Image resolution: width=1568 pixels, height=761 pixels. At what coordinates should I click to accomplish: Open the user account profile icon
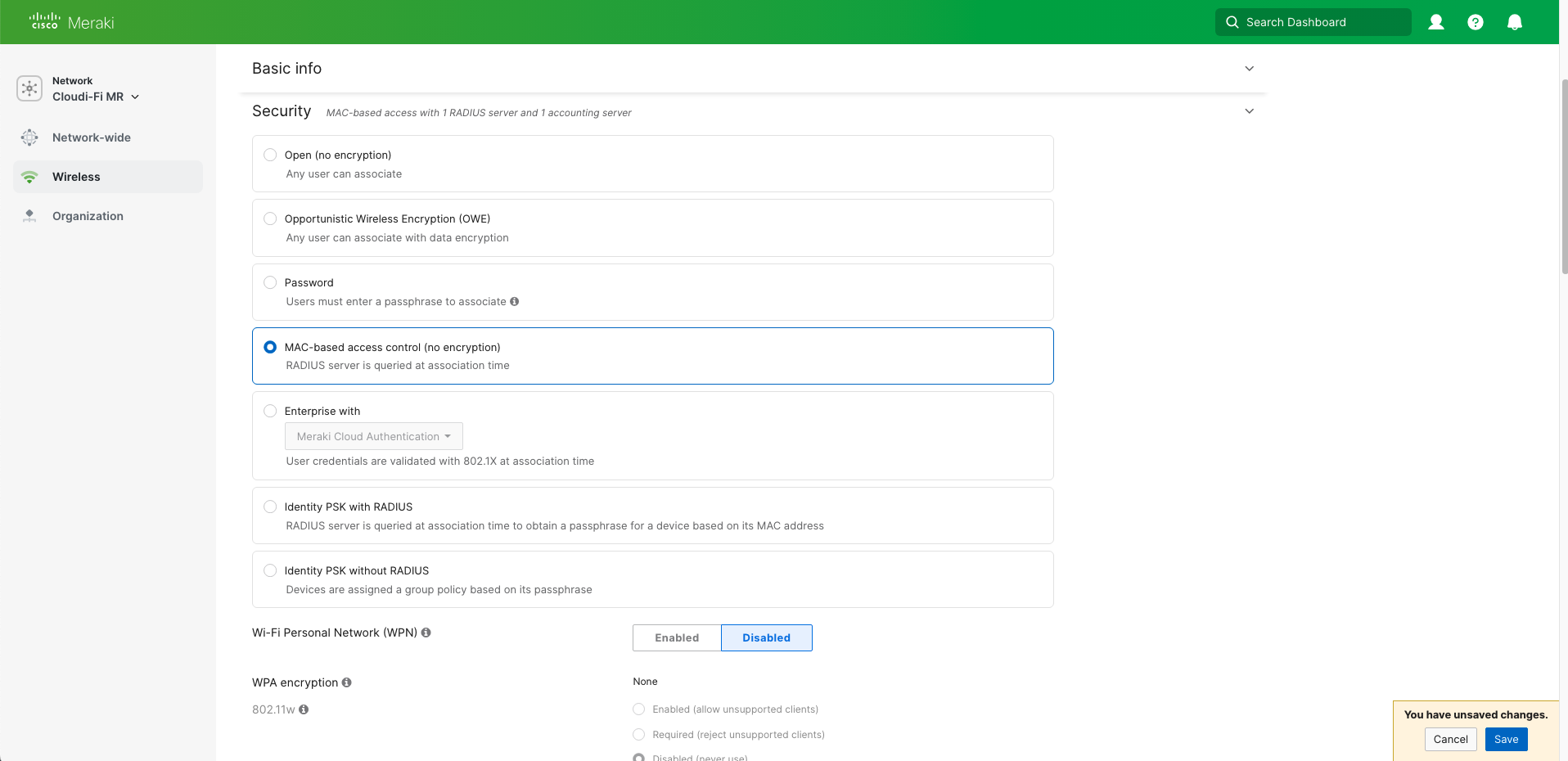coord(1435,22)
